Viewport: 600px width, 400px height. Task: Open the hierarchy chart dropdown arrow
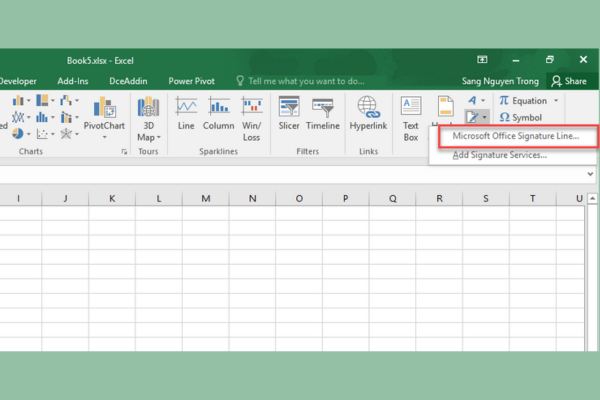(53, 101)
